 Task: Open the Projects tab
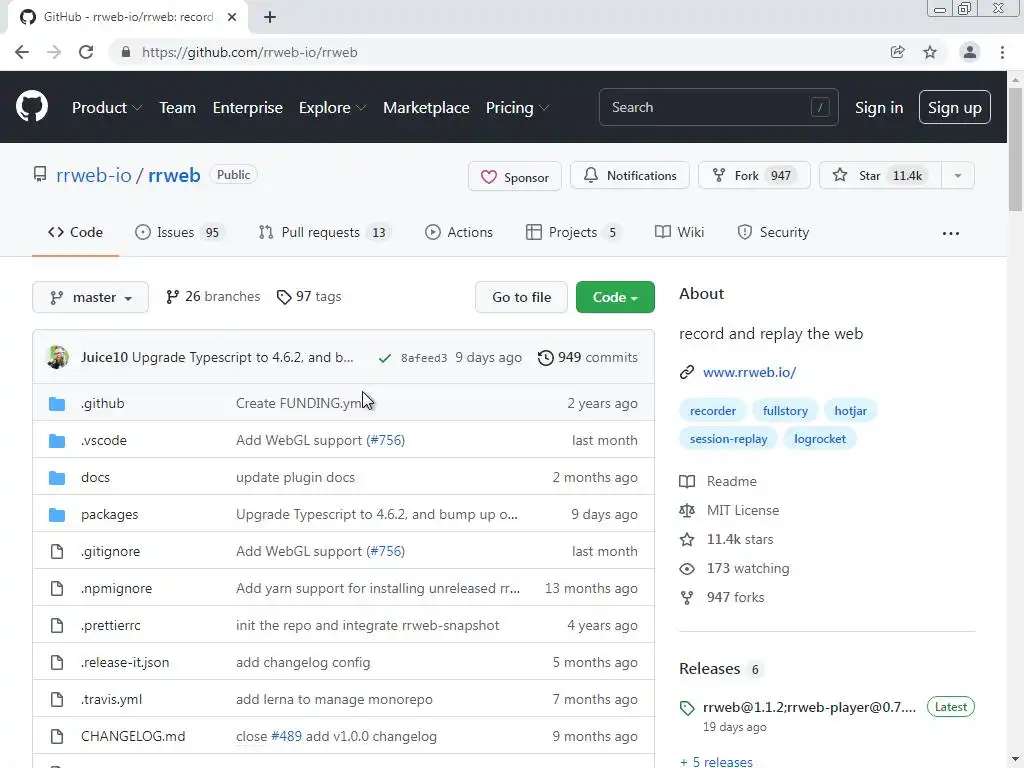tap(573, 232)
